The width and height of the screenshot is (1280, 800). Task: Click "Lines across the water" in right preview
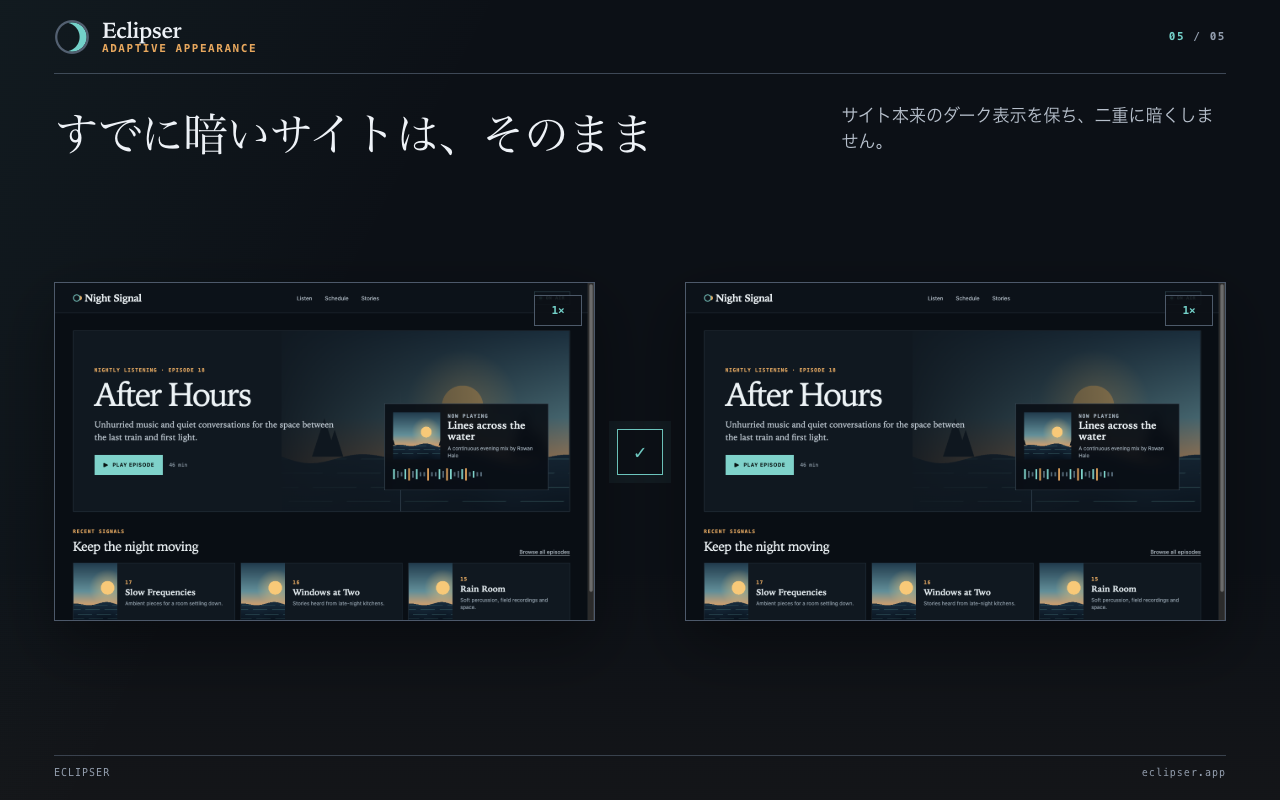(x=1118, y=431)
